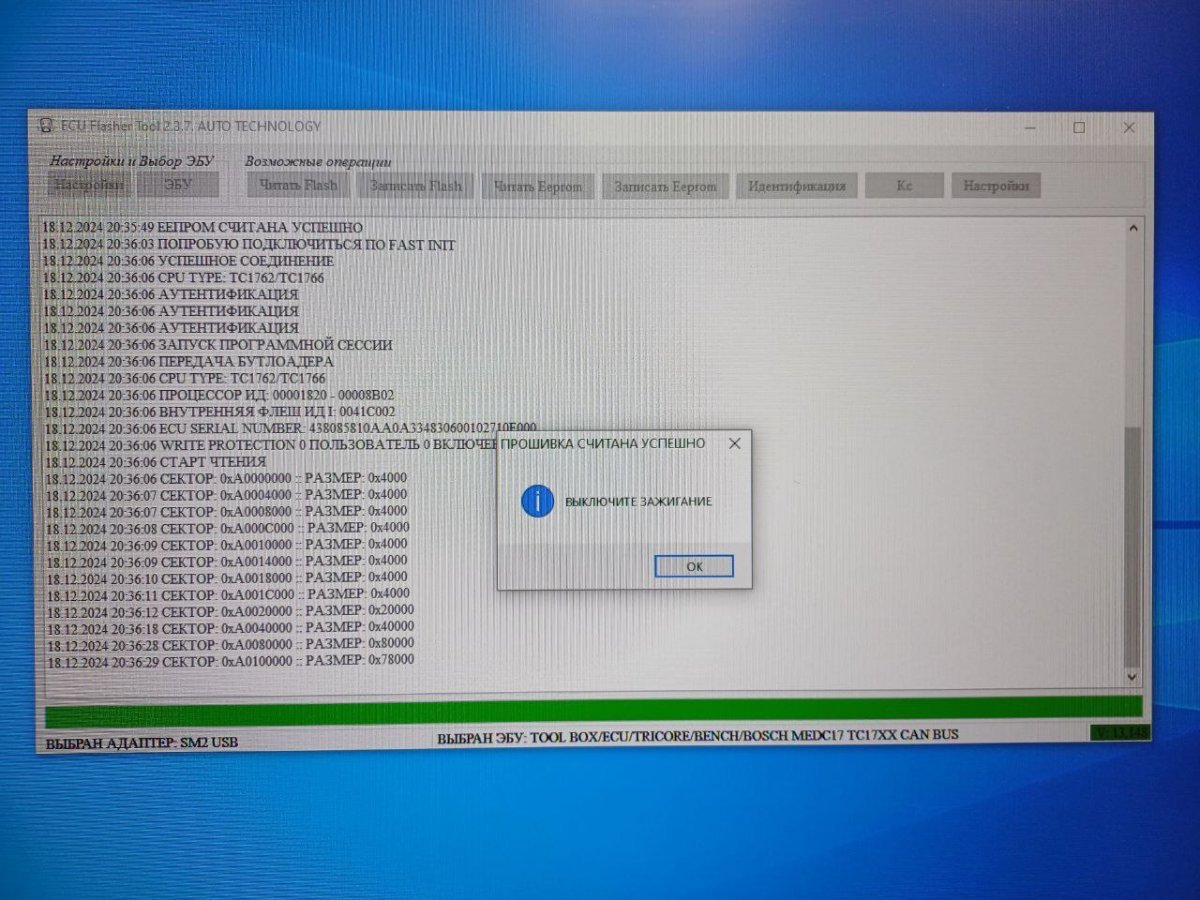Click the Читать Flash button
Image resolution: width=1200 pixels, height=900 pixels.
298,186
